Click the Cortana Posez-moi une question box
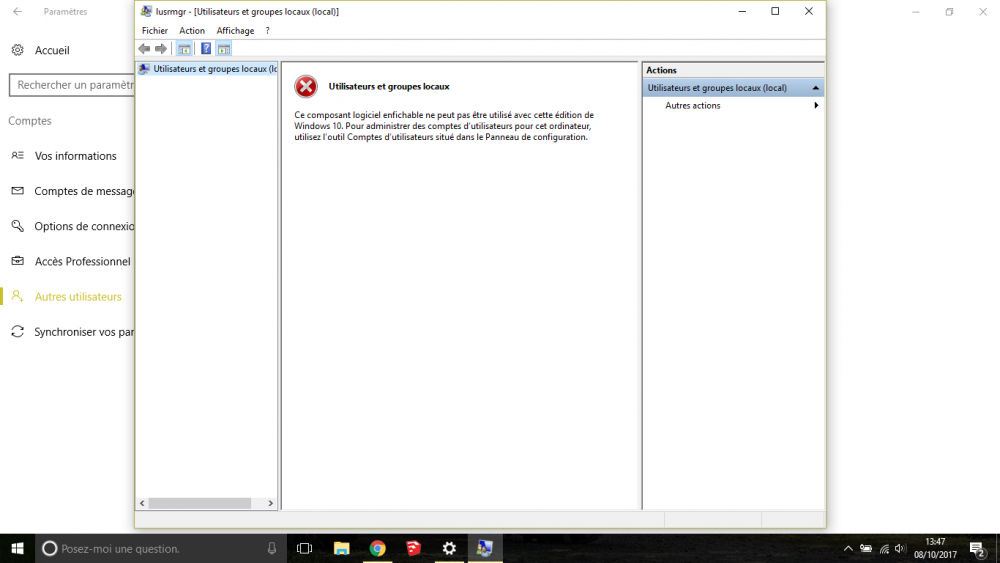 161,548
